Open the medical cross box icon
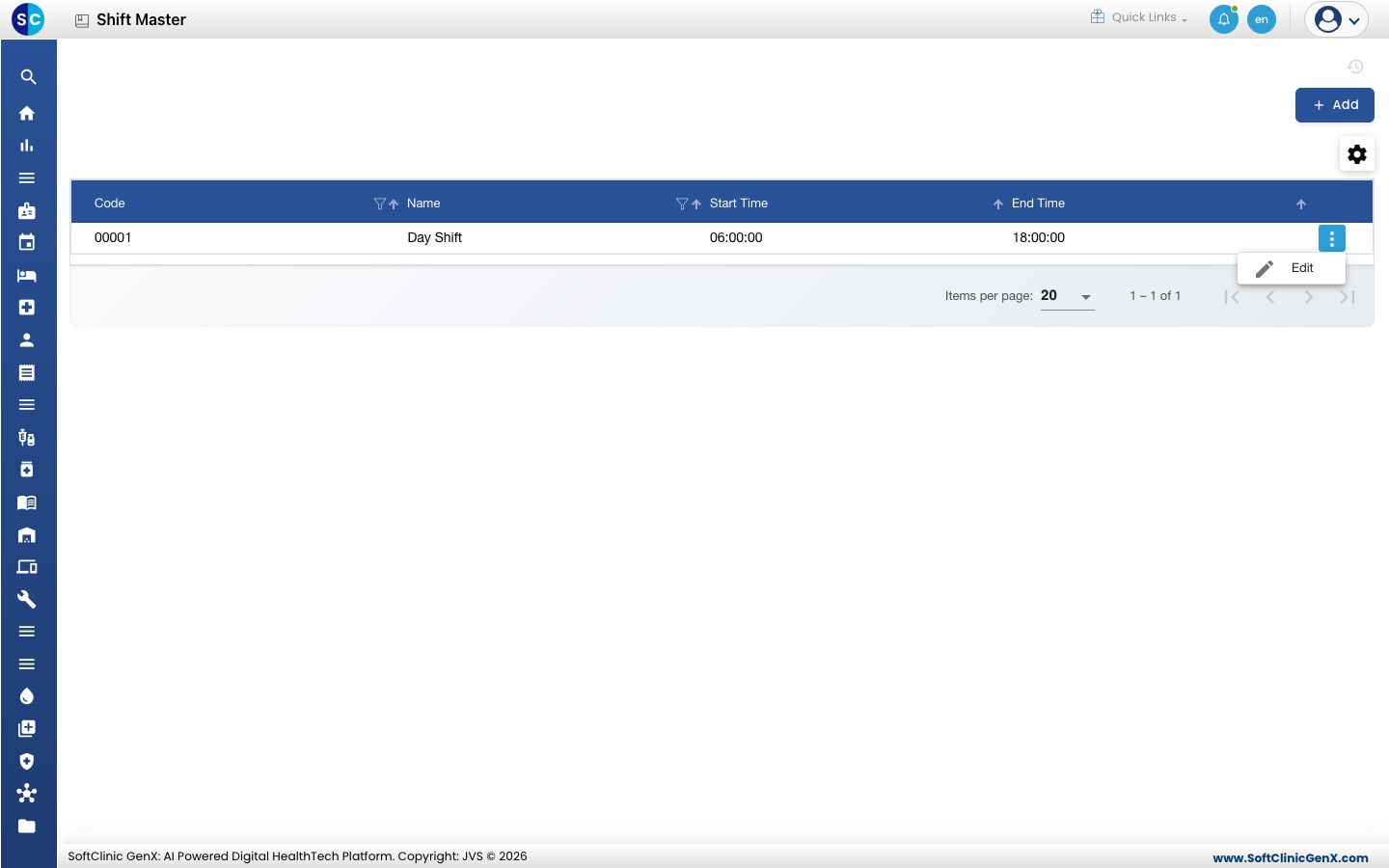 27,308
